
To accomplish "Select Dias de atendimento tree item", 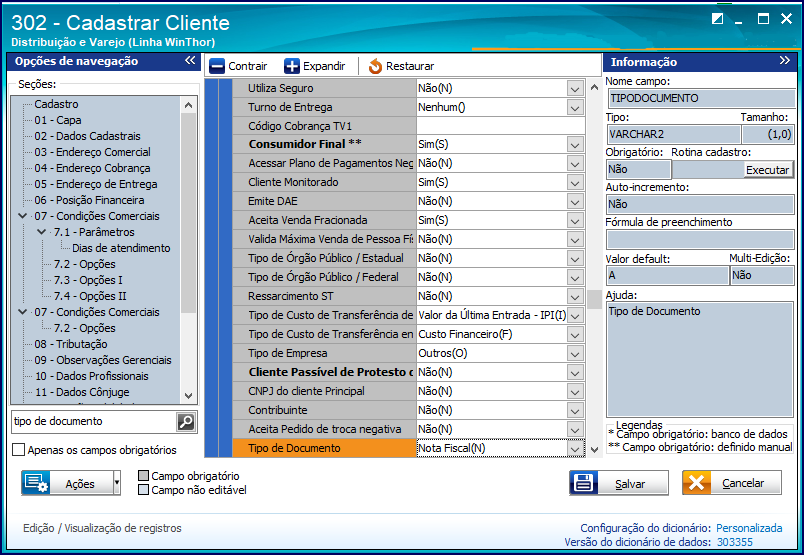I will click(121, 248).
